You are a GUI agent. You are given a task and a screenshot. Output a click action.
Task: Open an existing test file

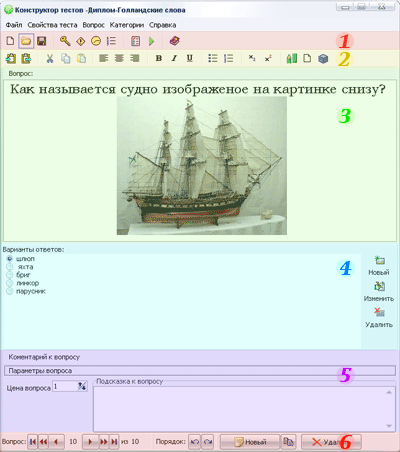coord(26,41)
